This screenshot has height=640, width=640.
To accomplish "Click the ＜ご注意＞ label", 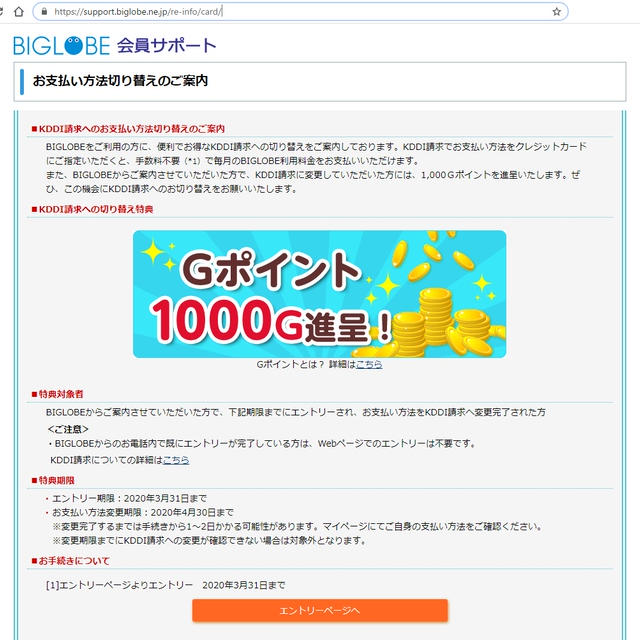I will point(68,429).
